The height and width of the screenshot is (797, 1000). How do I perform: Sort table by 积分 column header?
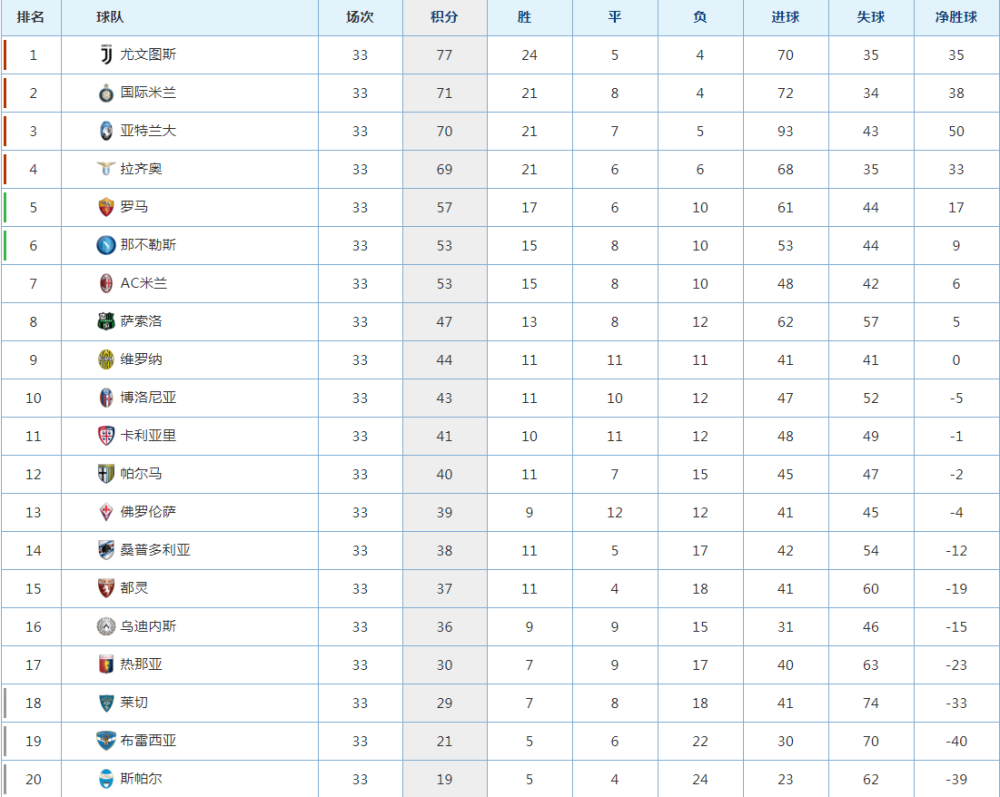pyautogui.click(x=445, y=17)
